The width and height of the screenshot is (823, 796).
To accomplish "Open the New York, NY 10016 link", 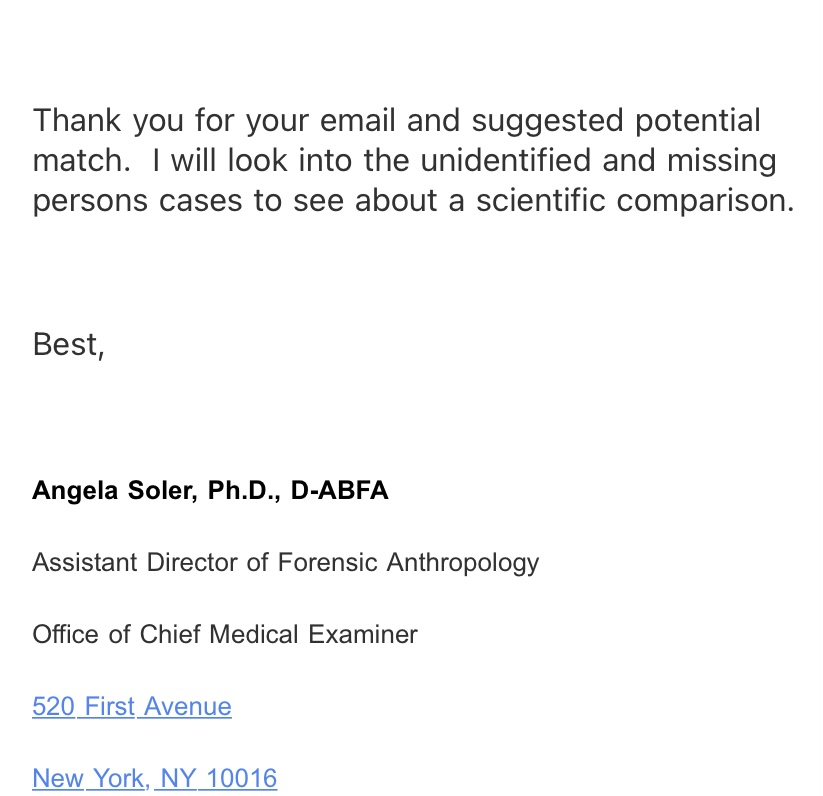I will pos(154,778).
